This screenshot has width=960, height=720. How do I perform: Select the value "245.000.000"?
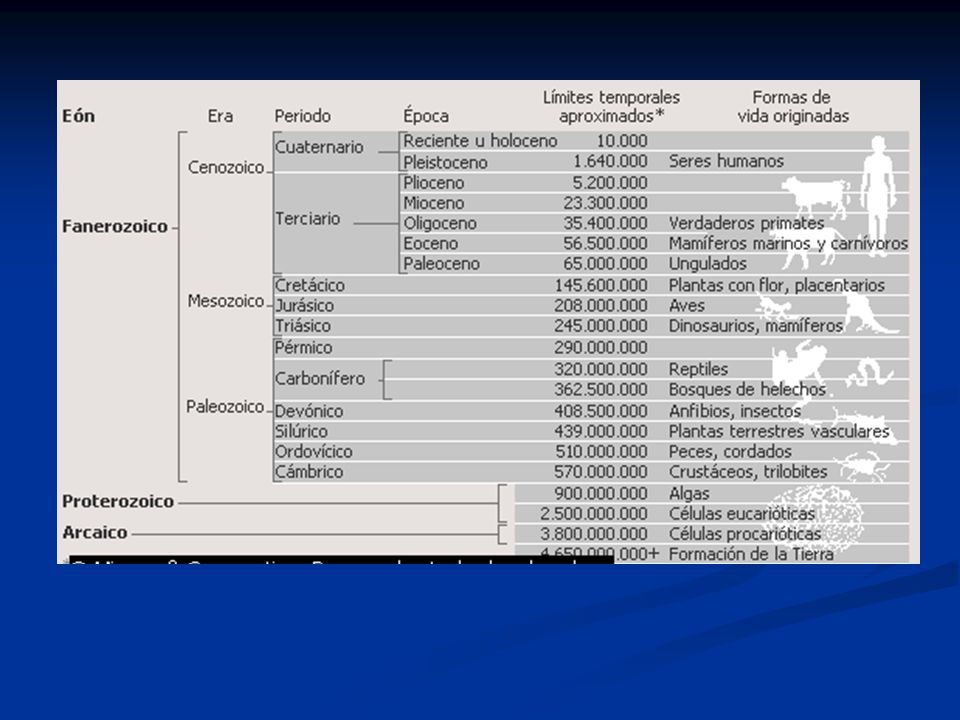click(601, 326)
